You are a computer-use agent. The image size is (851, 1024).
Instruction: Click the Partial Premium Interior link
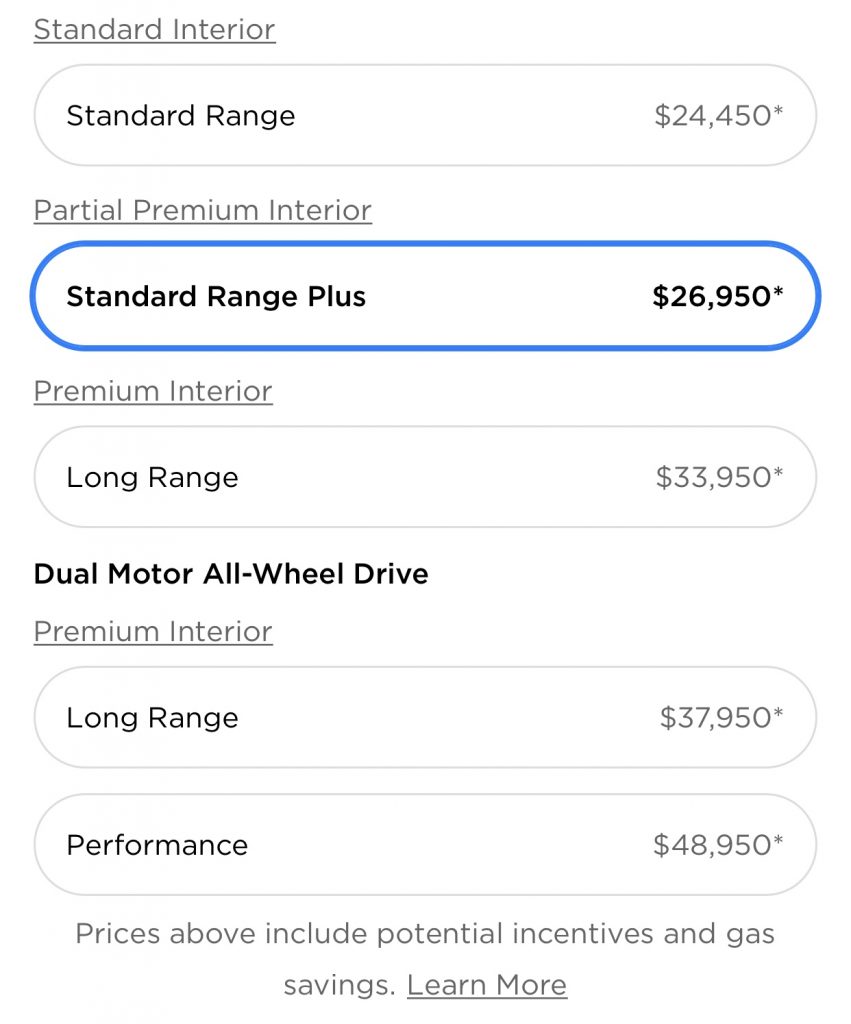coord(202,211)
